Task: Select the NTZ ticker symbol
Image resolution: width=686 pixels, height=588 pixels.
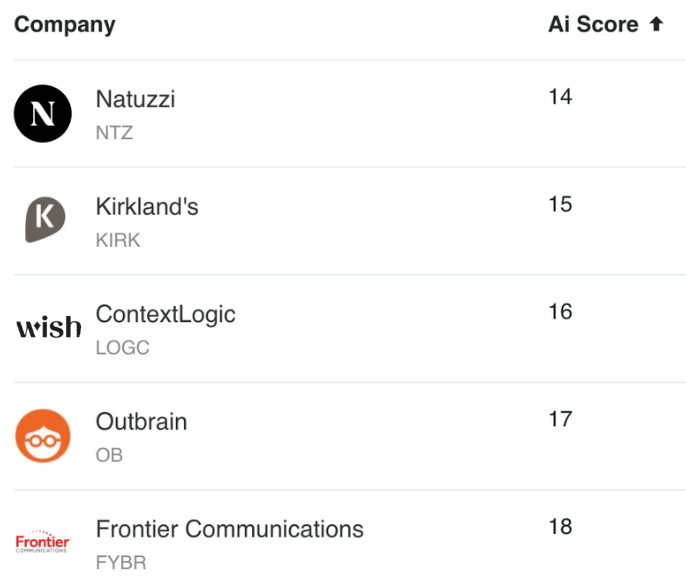Action: coord(114,133)
